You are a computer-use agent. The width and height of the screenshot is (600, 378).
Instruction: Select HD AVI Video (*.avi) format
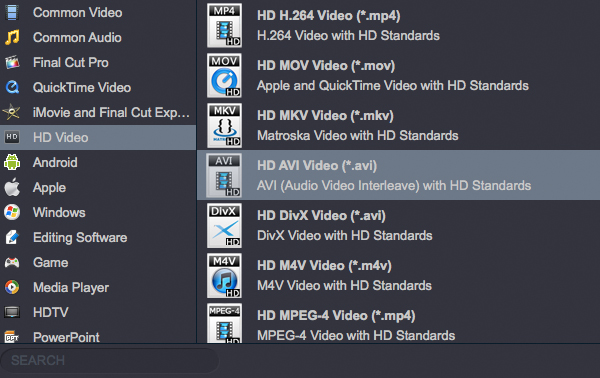point(398,175)
